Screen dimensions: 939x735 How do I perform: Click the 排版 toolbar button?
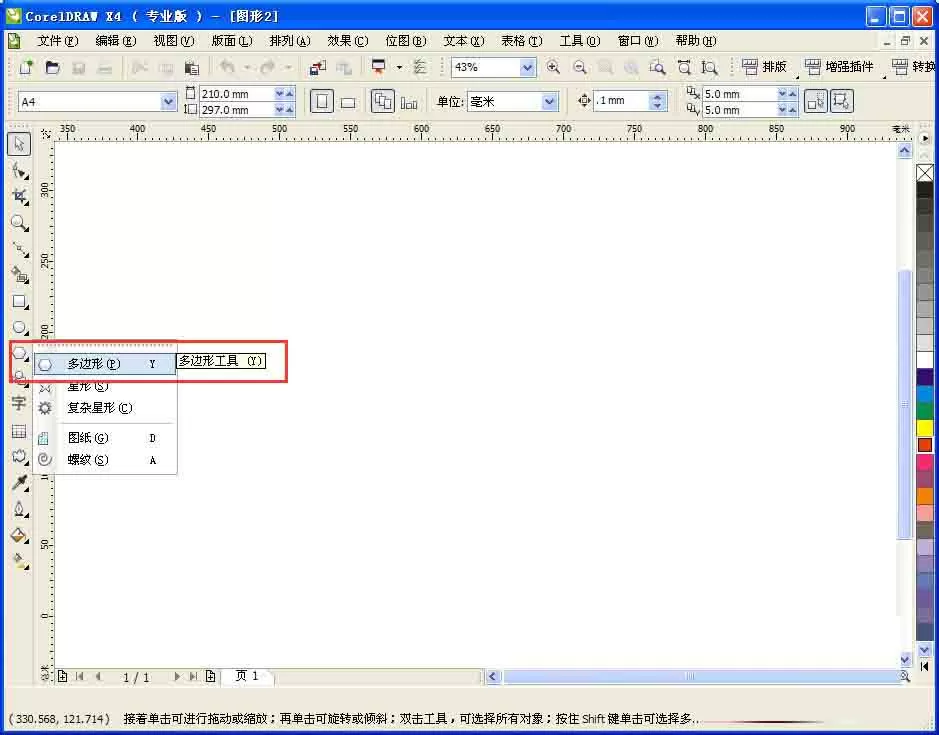(765, 67)
